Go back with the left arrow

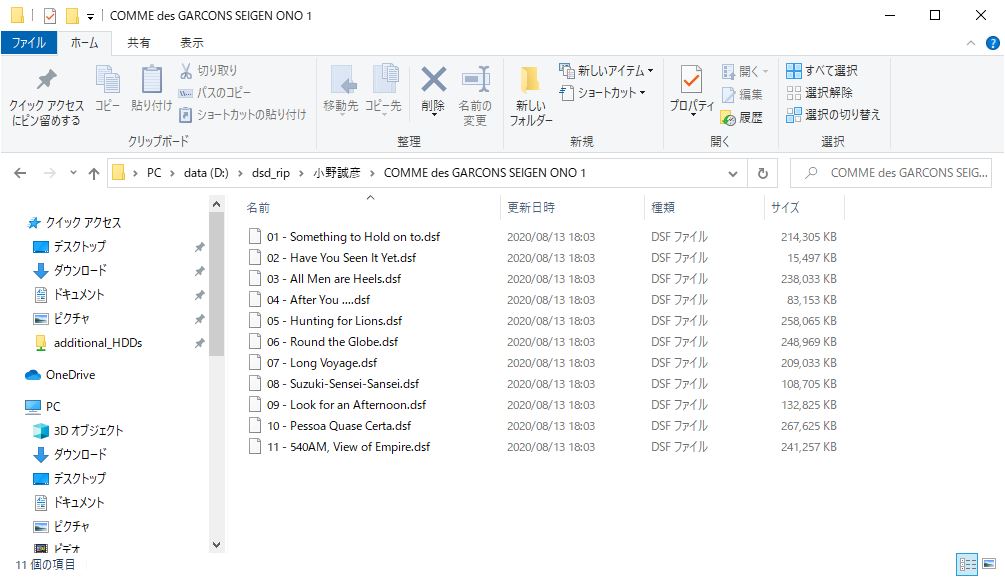[20, 173]
